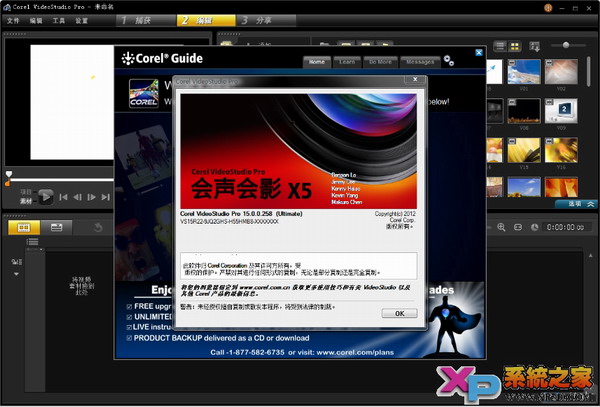Click the round user icon in title bar

(548, 8)
